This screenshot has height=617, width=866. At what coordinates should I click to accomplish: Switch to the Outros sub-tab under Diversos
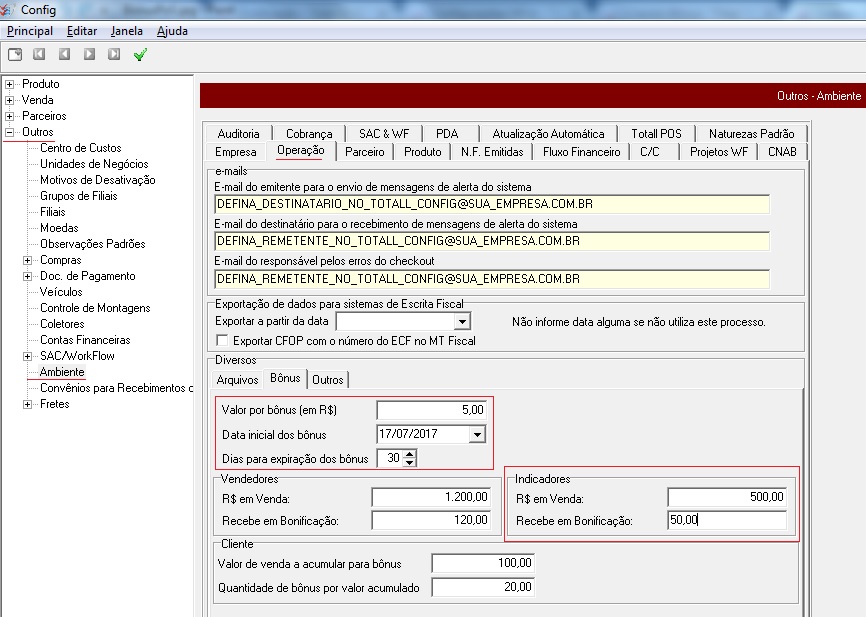328,380
